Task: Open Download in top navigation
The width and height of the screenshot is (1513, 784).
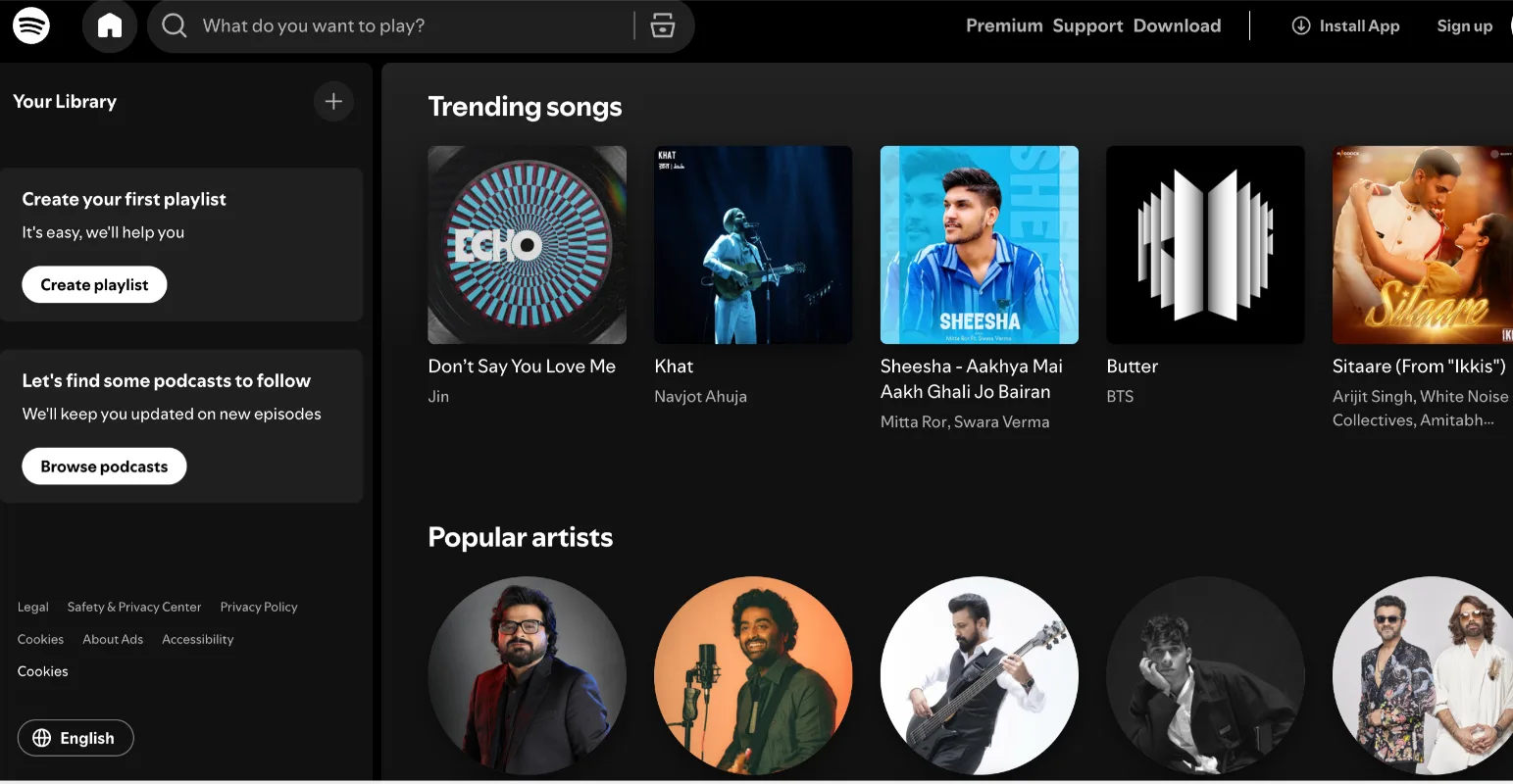Action: (x=1177, y=25)
